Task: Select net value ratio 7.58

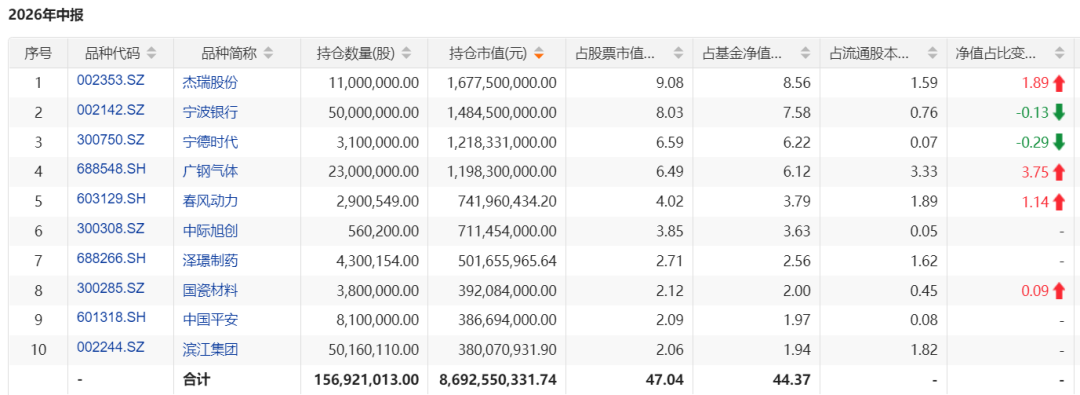Action: pos(798,113)
